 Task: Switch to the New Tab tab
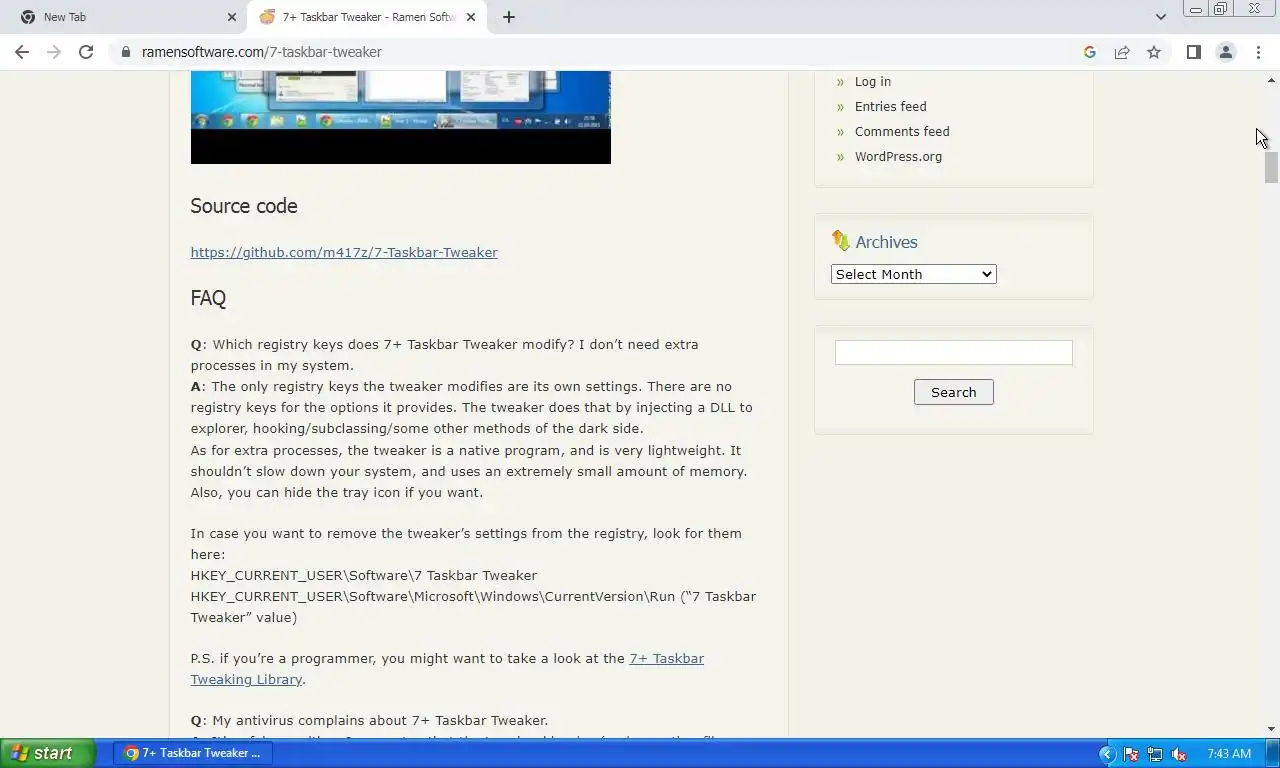[125, 17]
